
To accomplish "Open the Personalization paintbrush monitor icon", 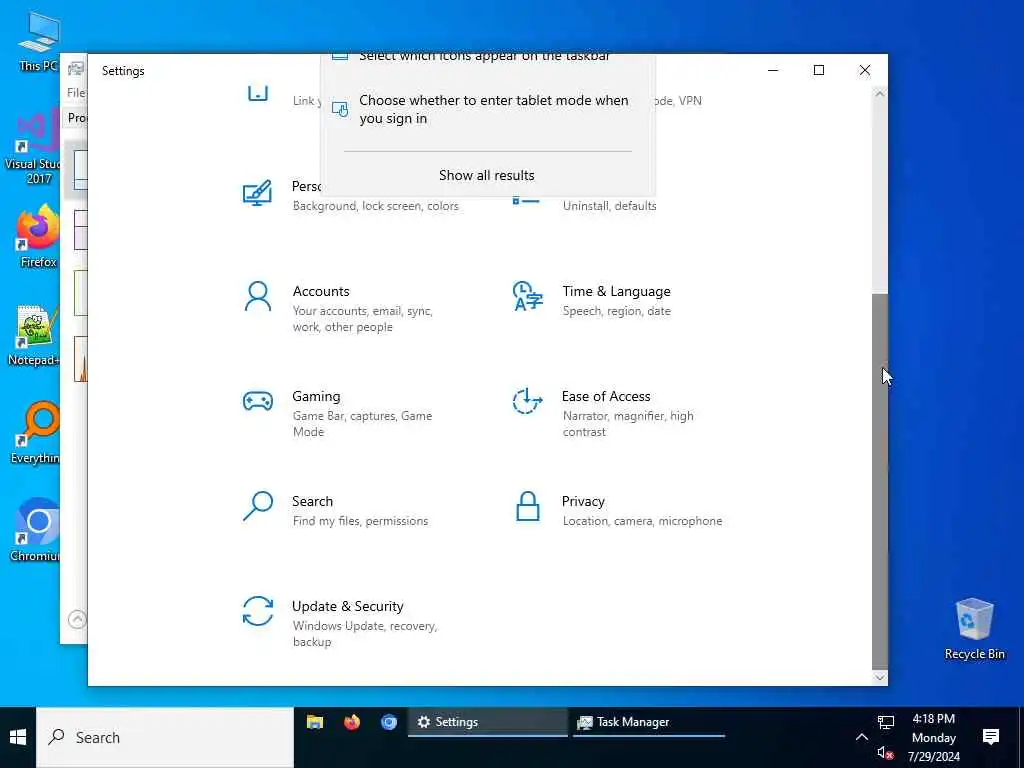I will [257, 193].
